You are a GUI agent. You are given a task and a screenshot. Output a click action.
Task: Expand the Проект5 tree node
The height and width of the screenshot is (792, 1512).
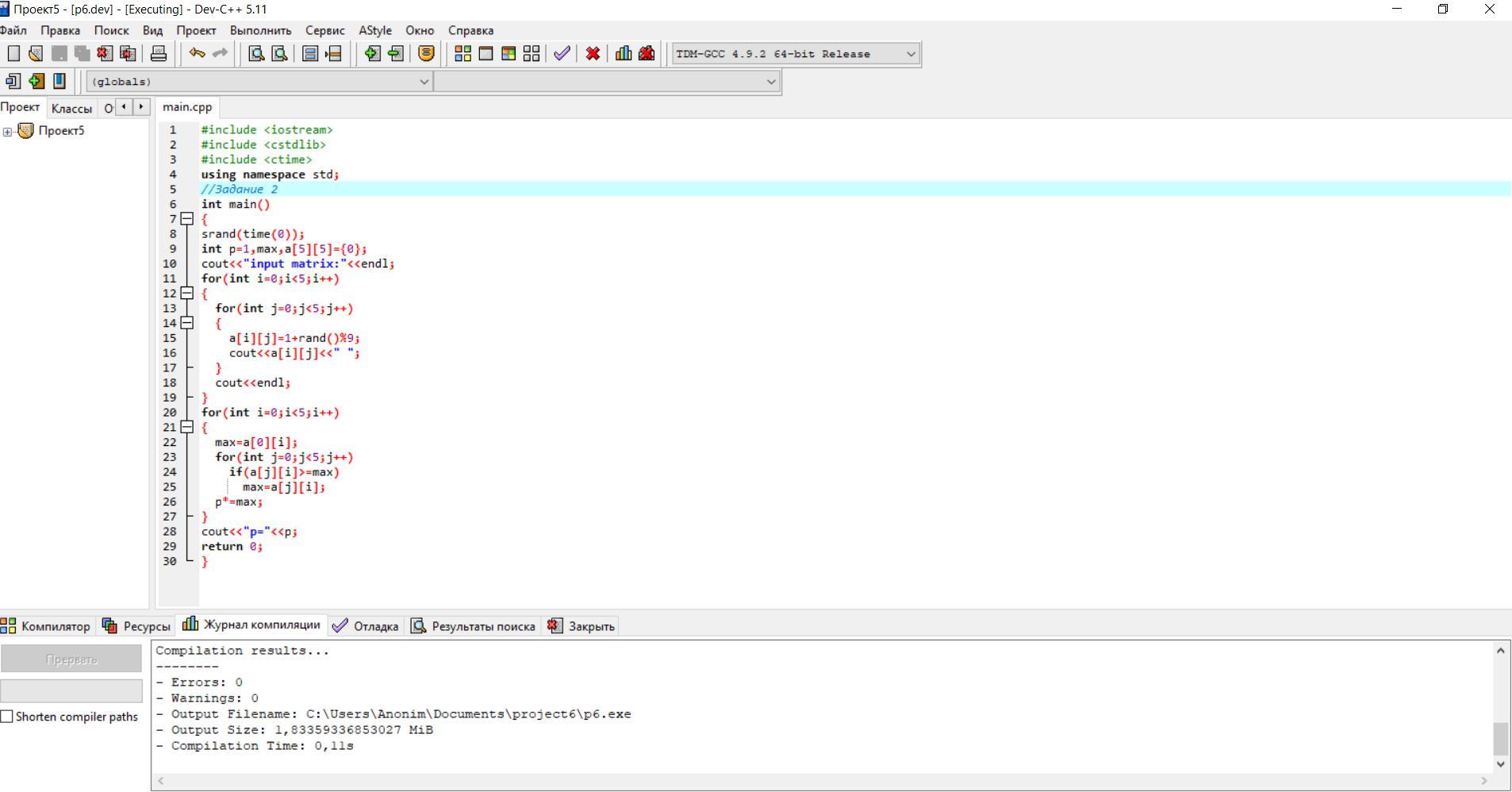[x=7, y=132]
